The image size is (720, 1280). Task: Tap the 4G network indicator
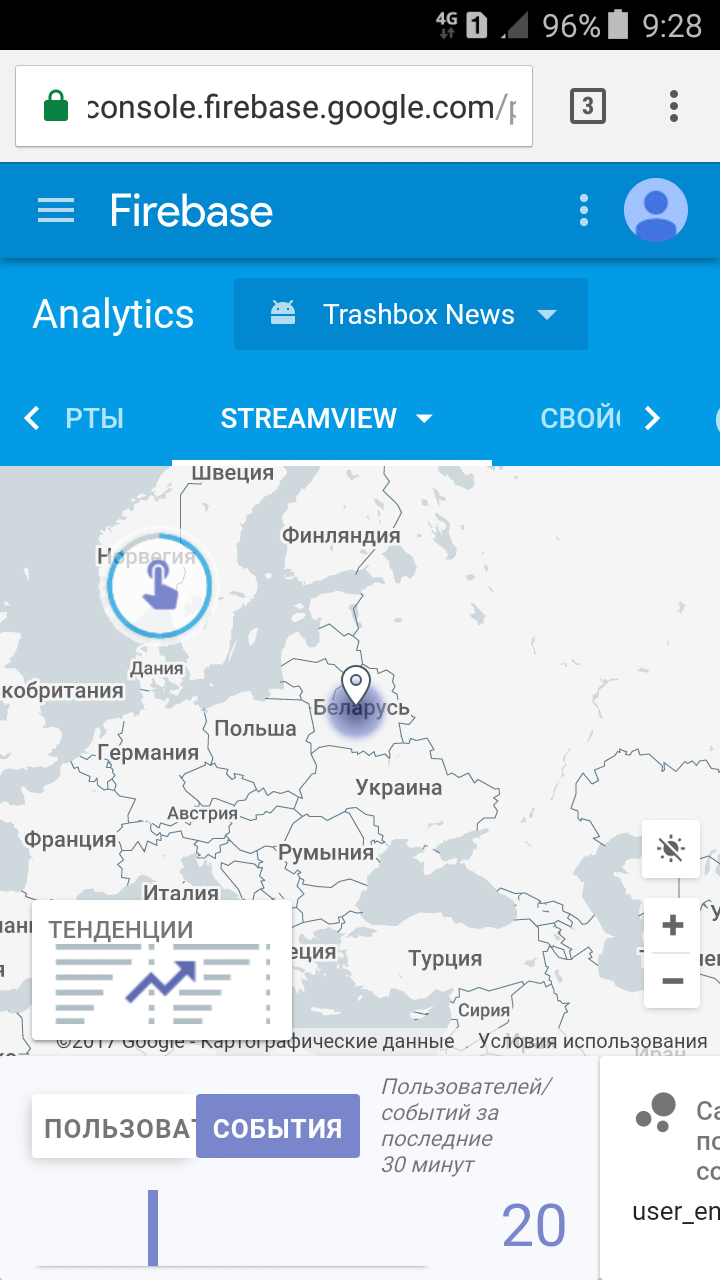click(446, 25)
